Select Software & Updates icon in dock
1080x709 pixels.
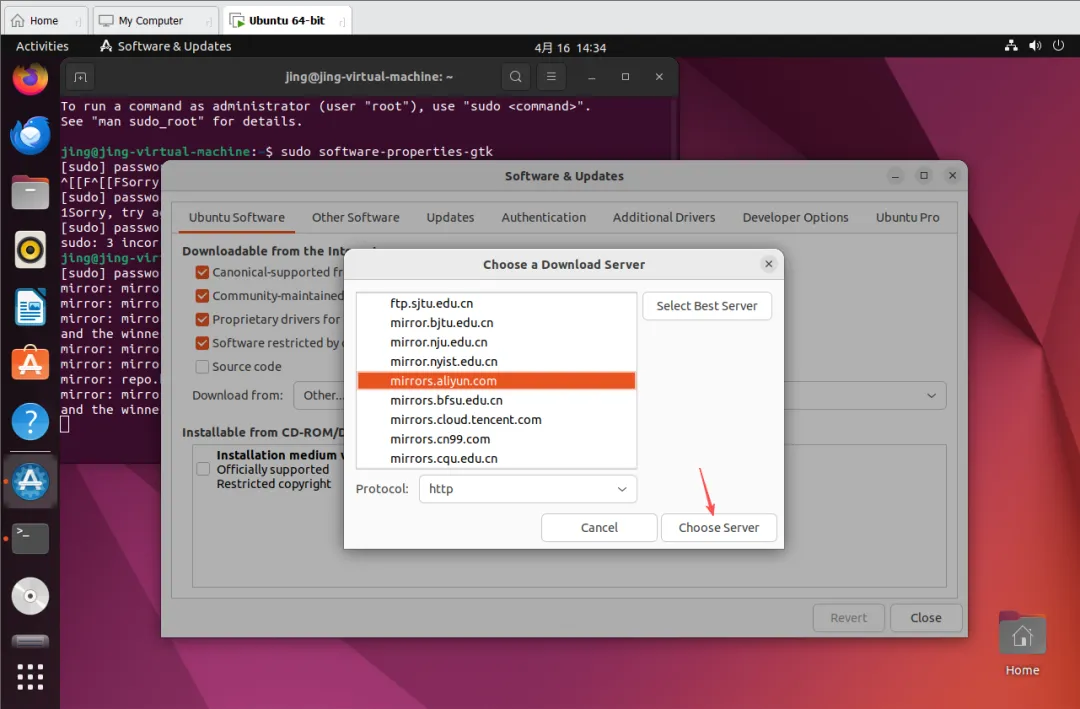[30, 481]
